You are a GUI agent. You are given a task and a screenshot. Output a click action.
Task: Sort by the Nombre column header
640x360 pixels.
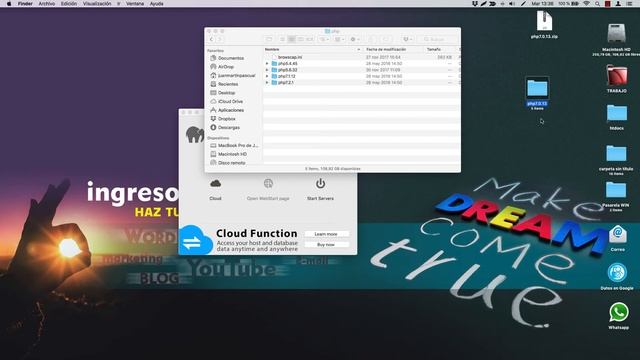(313, 49)
